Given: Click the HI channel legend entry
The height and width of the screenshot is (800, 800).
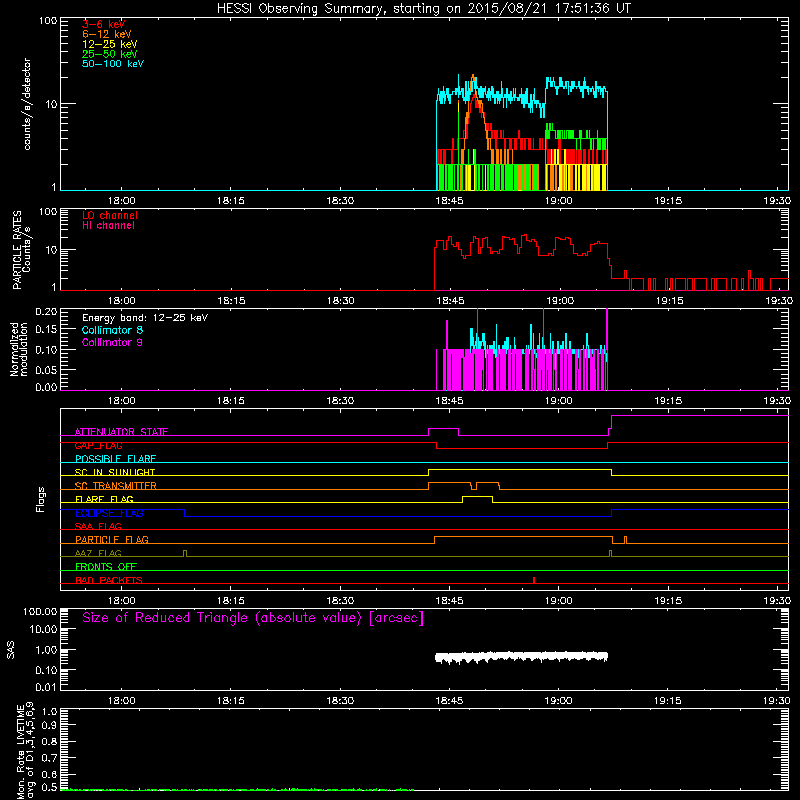Looking at the screenshot, I should (108, 226).
